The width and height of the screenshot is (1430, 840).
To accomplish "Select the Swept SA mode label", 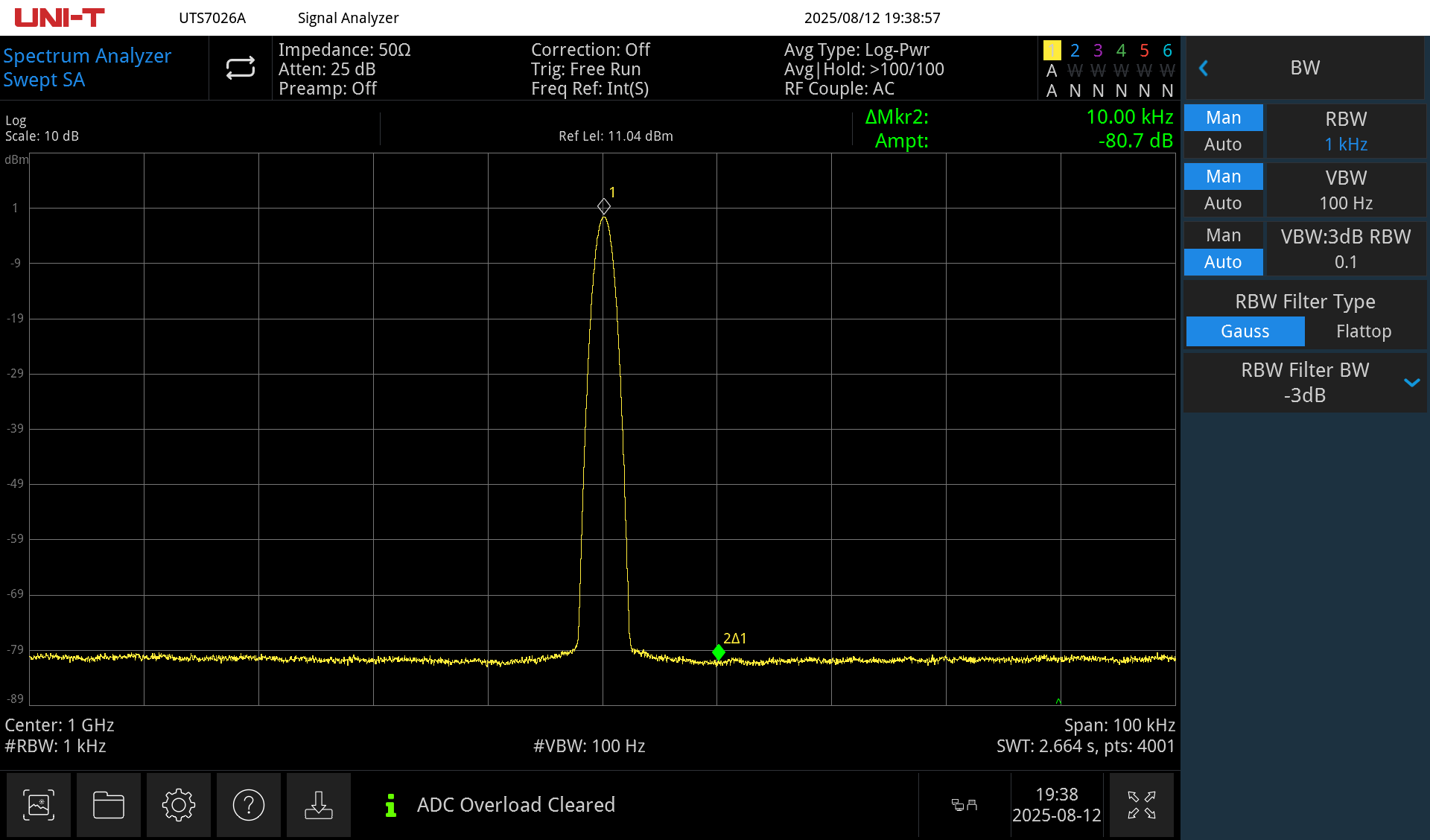I will (45, 80).
